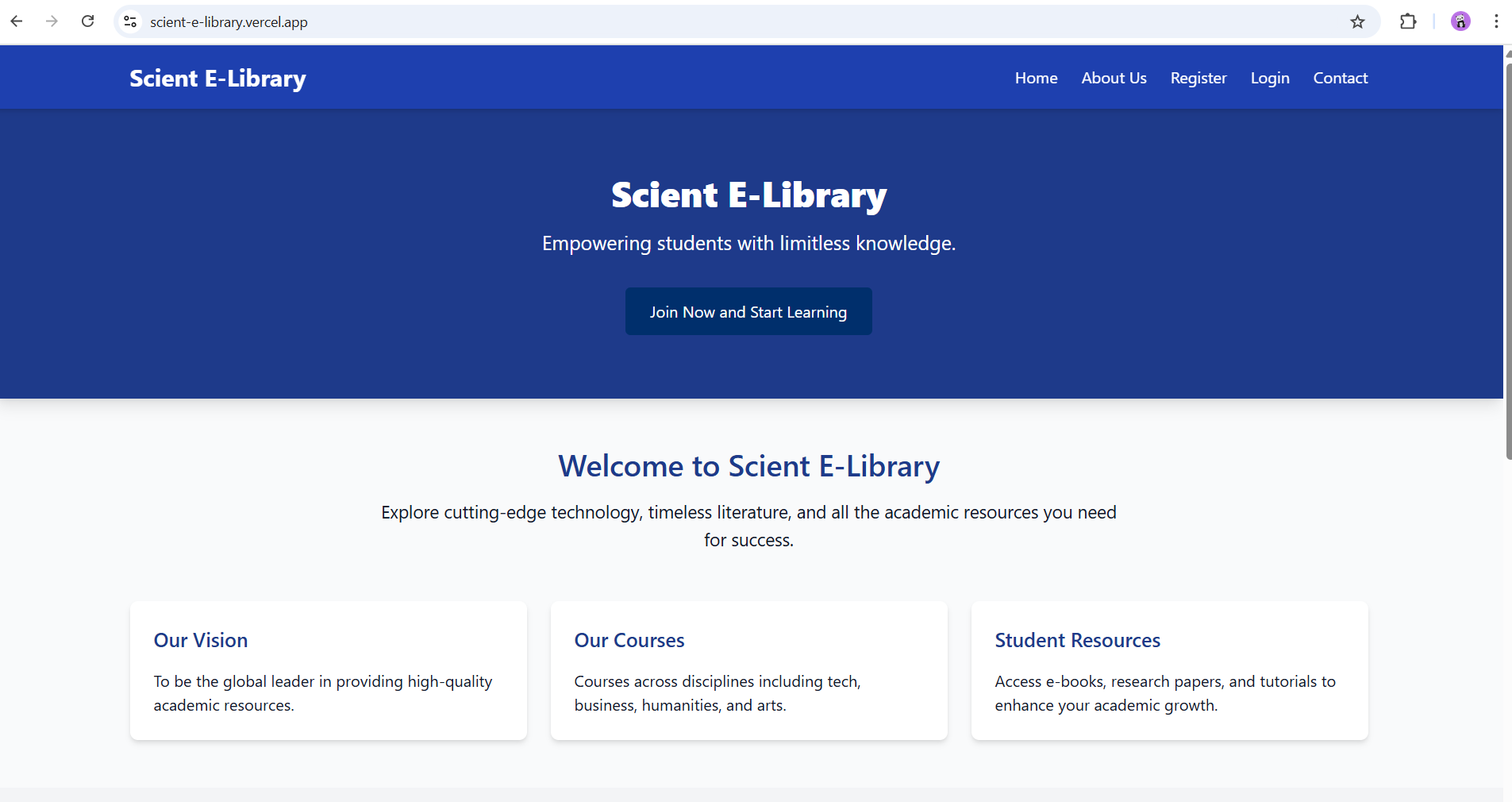Viewport: 1512px width, 802px height.
Task: Select the Student Resources card
Action: 1169,671
